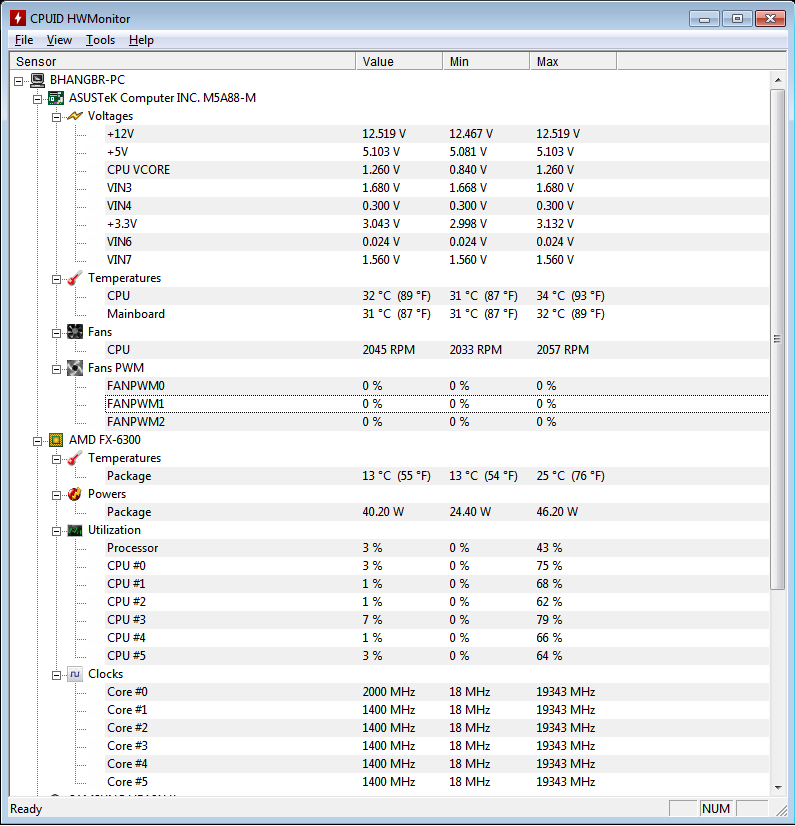Close the HWMonitor window
This screenshot has height=826, width=795.
(x=770, y=19)
